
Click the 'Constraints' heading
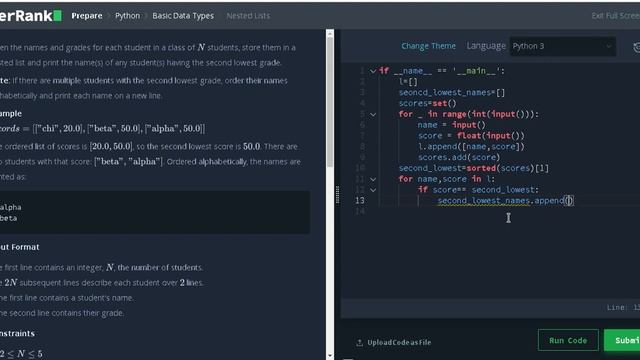[17, 333]
